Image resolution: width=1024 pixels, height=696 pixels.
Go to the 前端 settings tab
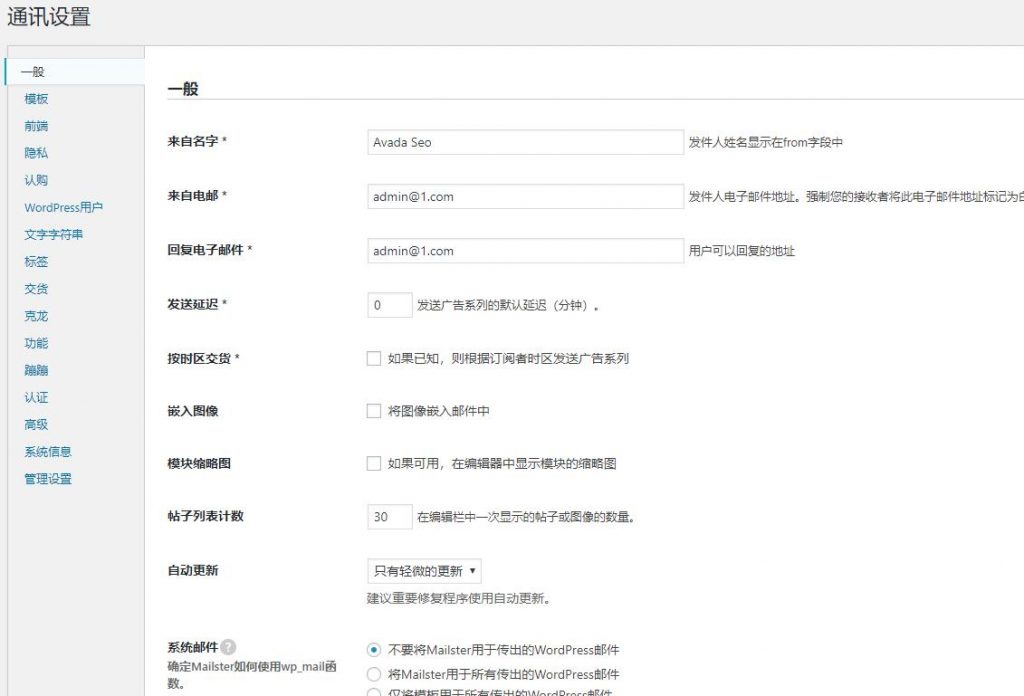pyautogui.click(x=36, y=126)
